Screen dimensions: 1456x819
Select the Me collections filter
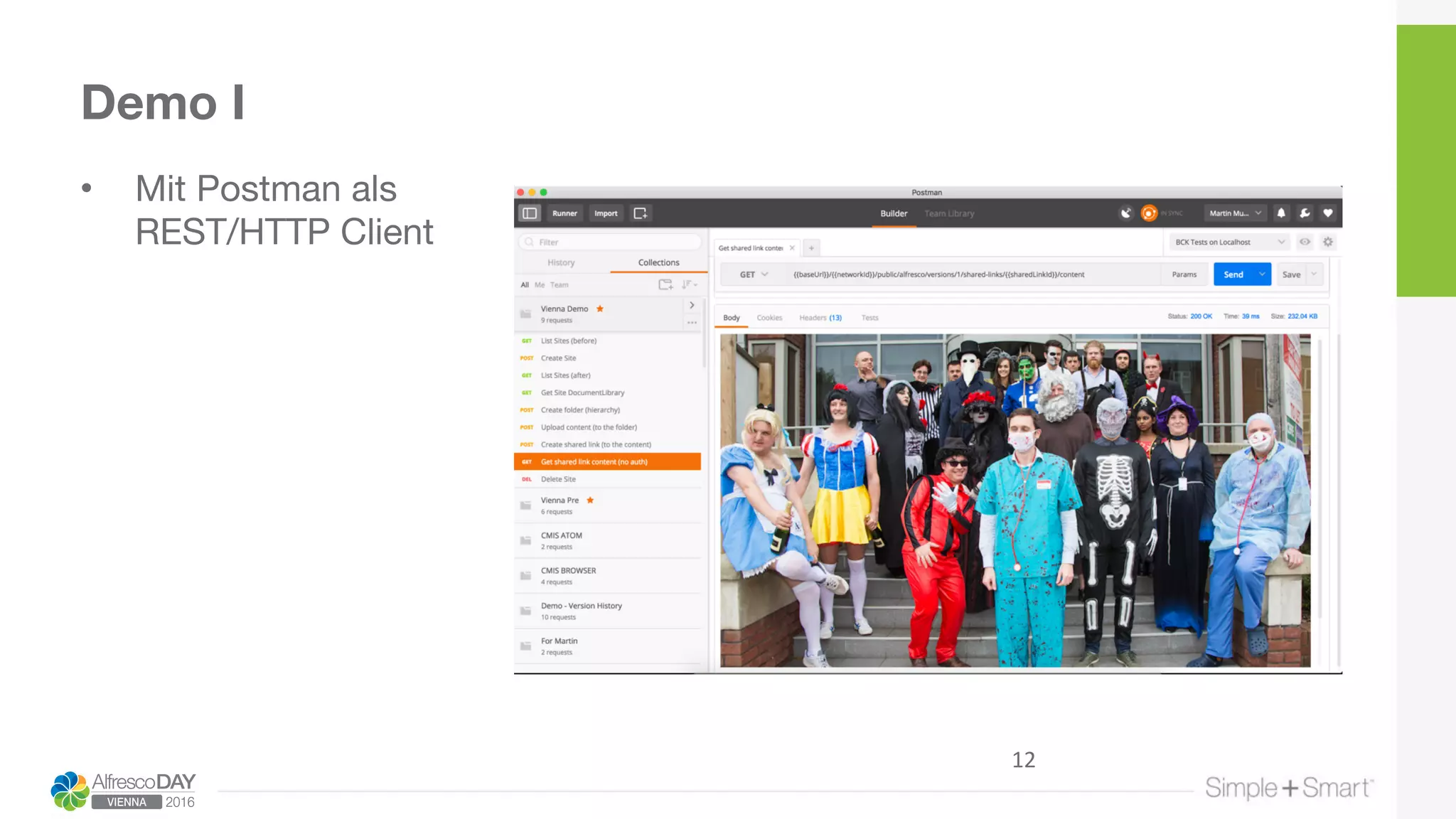(x=540, y=285)
